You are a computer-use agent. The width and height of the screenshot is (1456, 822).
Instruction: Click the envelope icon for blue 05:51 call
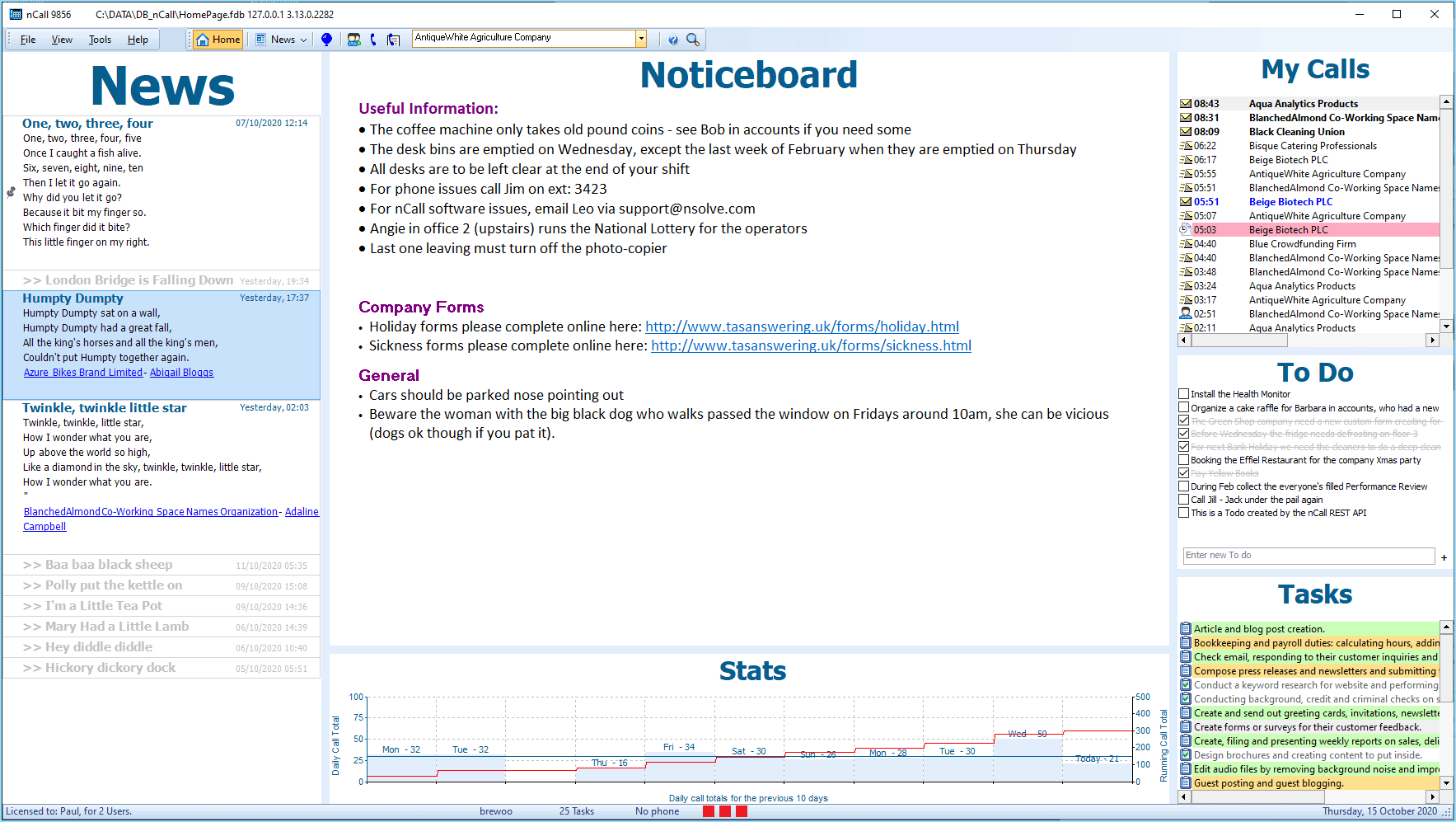pos(1186,202)
